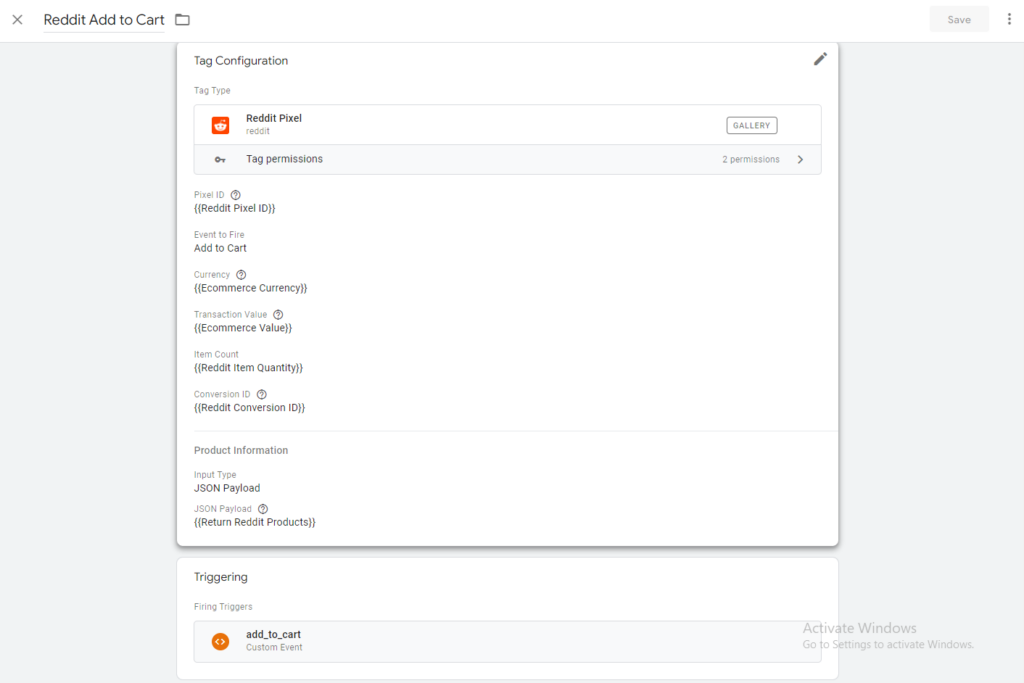Click the add_to_cart trigger's orange icon
This screenshot has height=683, width=1024.
220,641
